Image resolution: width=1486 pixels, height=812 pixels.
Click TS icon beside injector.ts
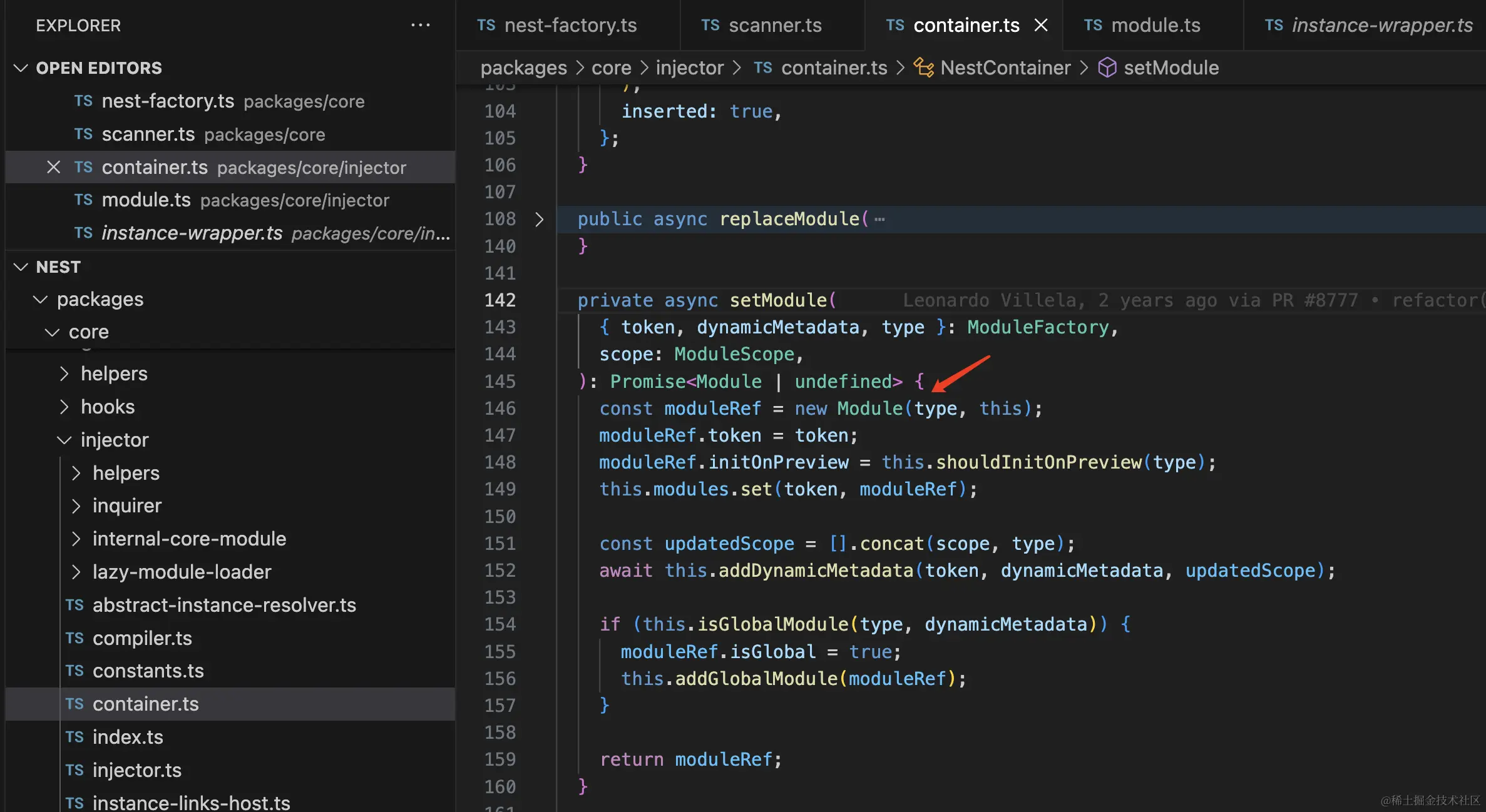[x=74, y=770]
